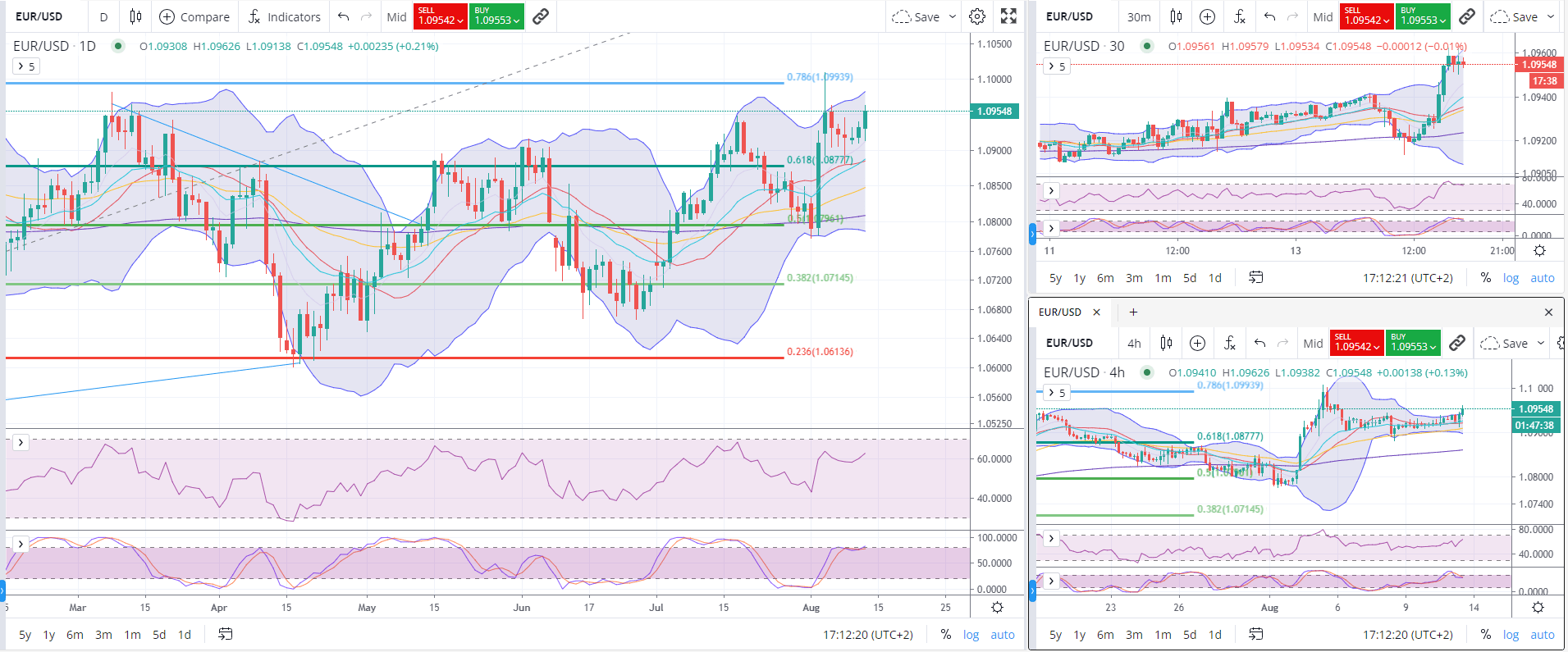Select 1y range under the daily chart
The image size is (1568, 652).
tap(49, 635)
